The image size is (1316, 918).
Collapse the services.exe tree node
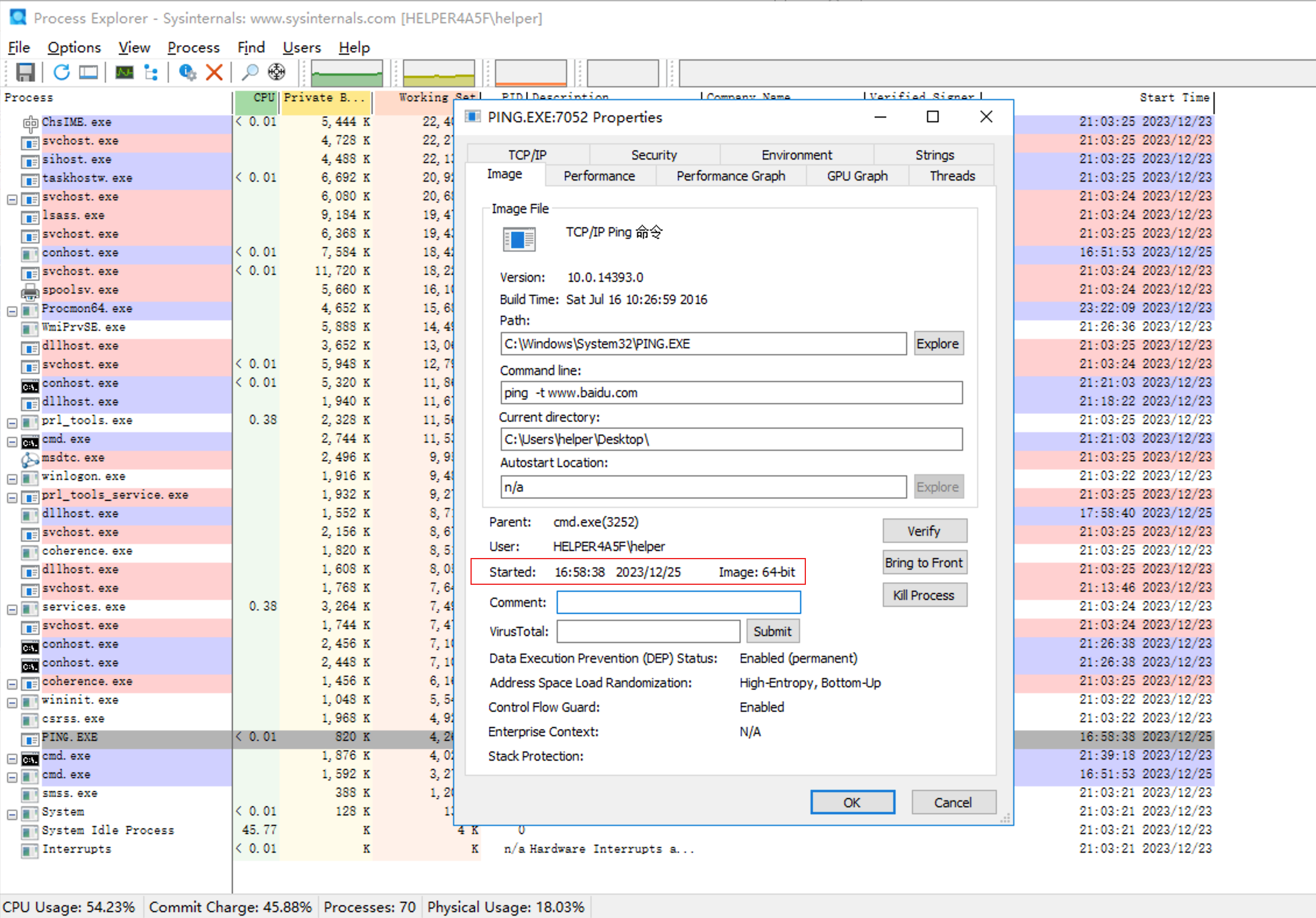(x=12, y=609)
